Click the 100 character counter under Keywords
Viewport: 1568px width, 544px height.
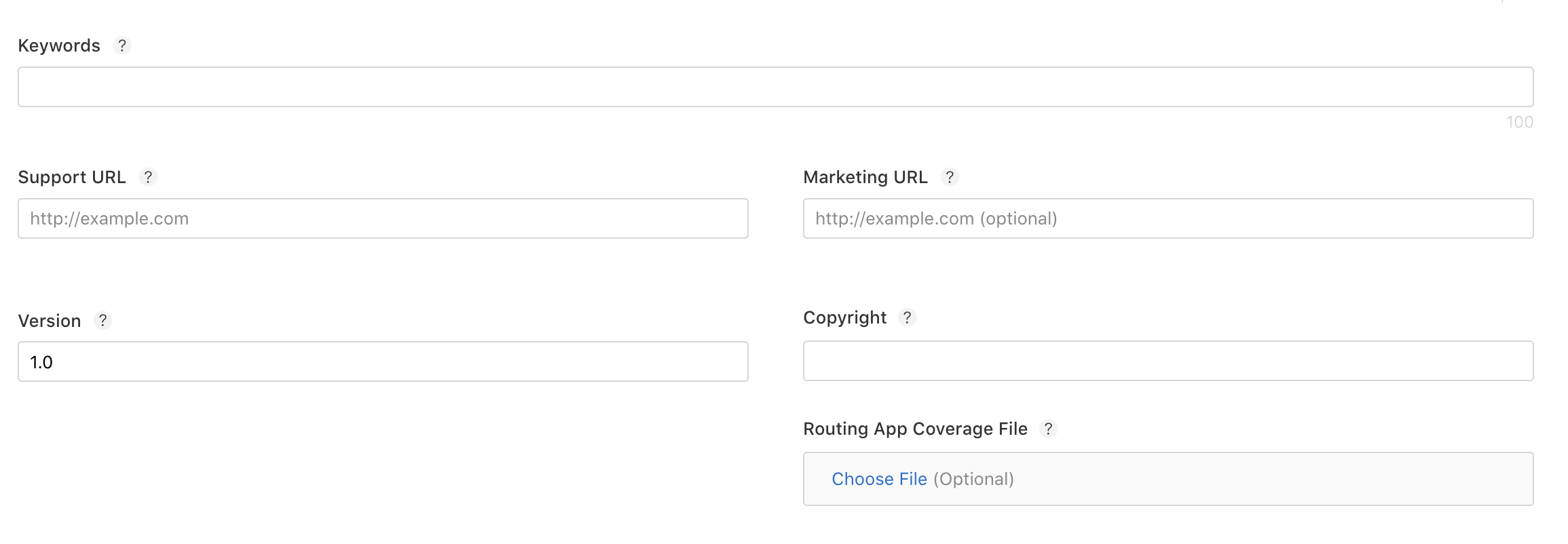coord(1519,122)
